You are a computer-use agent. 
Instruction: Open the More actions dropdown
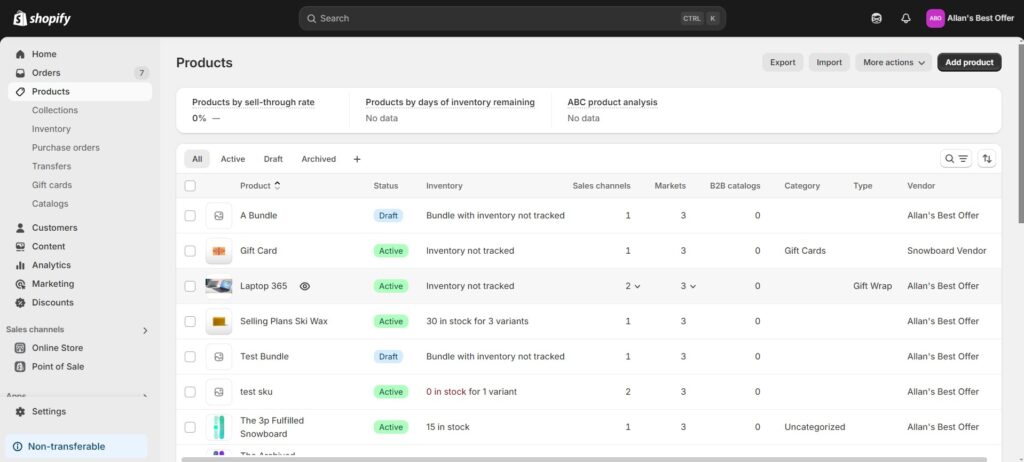pyautogui.click(x=894, y=62)
